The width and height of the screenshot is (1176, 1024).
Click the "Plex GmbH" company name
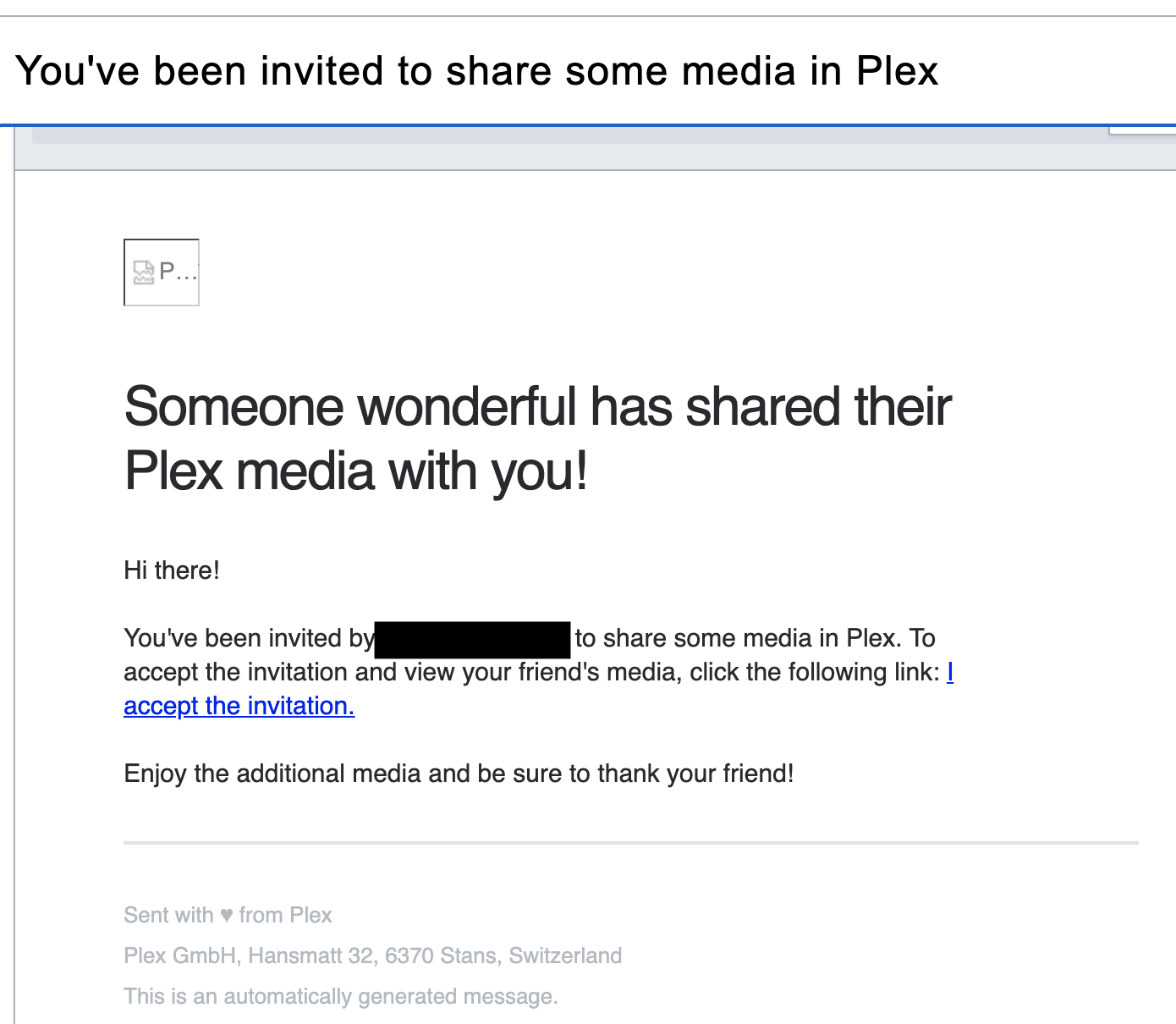(180, 955)
